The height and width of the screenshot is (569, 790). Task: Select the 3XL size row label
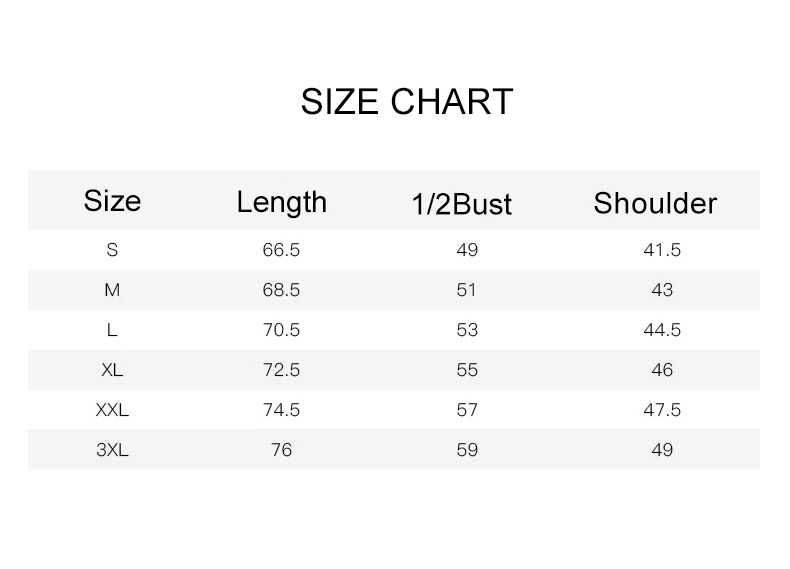[x=112, y=450]
